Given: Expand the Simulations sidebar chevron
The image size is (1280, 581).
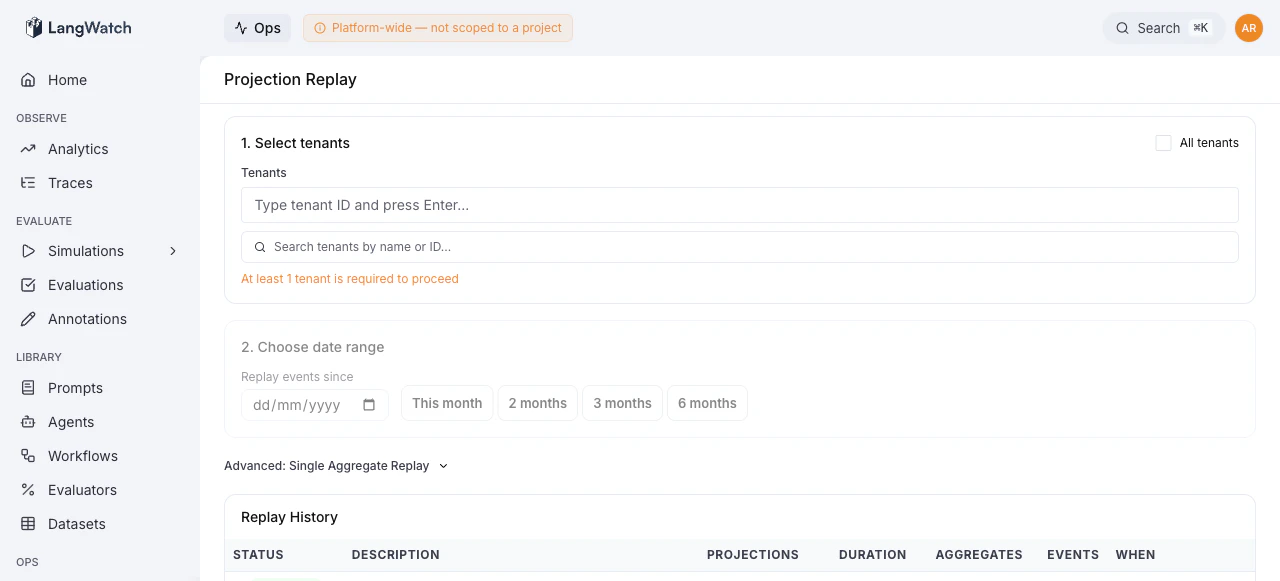Looking at the screenshot, I should click(172, 251).
